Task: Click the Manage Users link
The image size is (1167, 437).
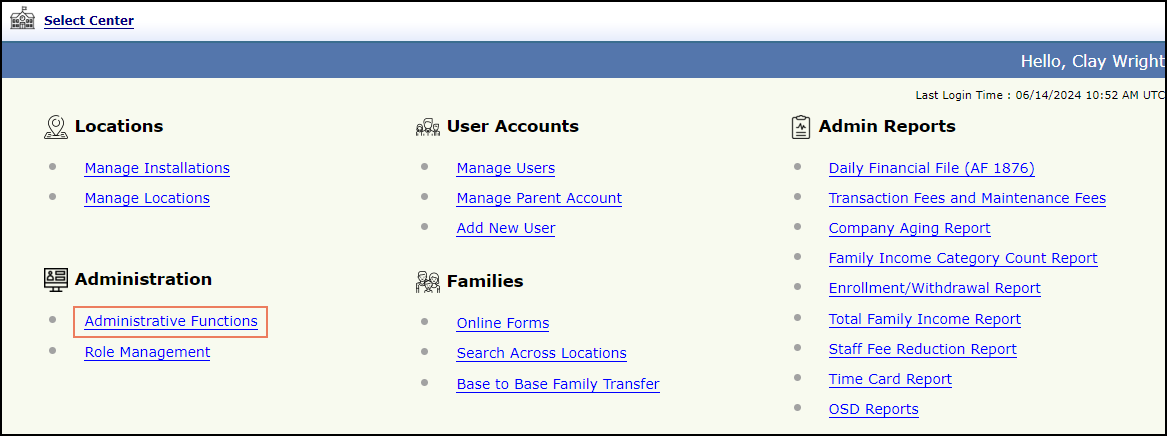Action: point(505,168)
